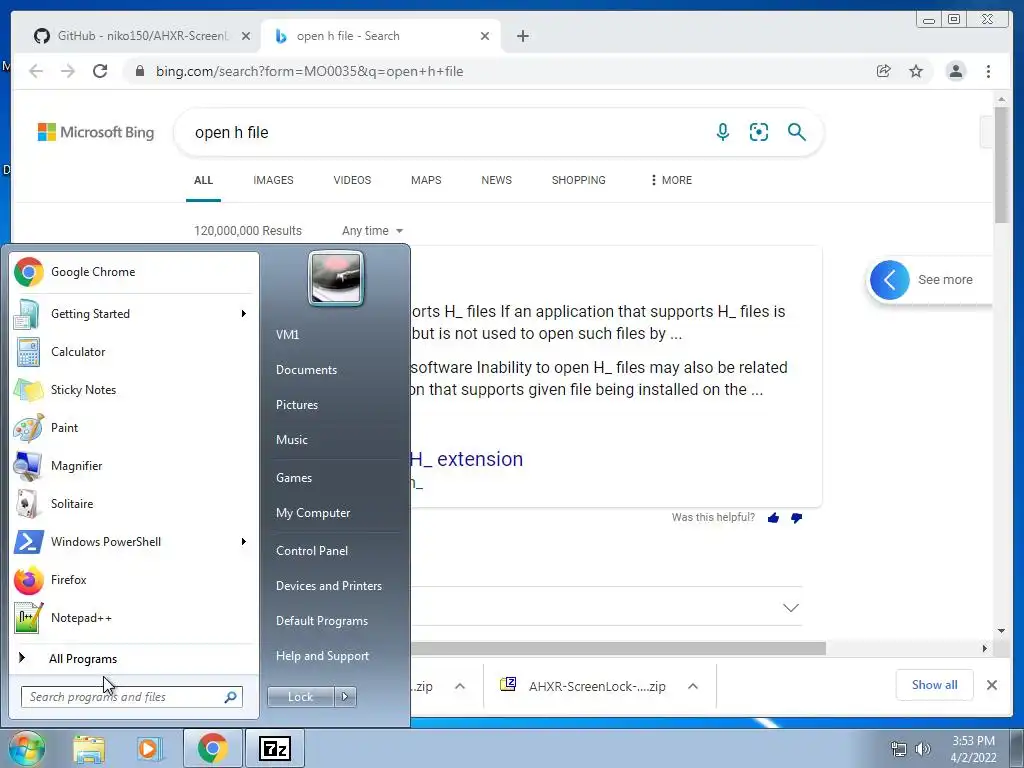Image resolution: width=1024 pixels, height=768 pixels.
Task: Click the Bing microphone voice search icon
Action: pyautogui.click(x=722, y=132)
